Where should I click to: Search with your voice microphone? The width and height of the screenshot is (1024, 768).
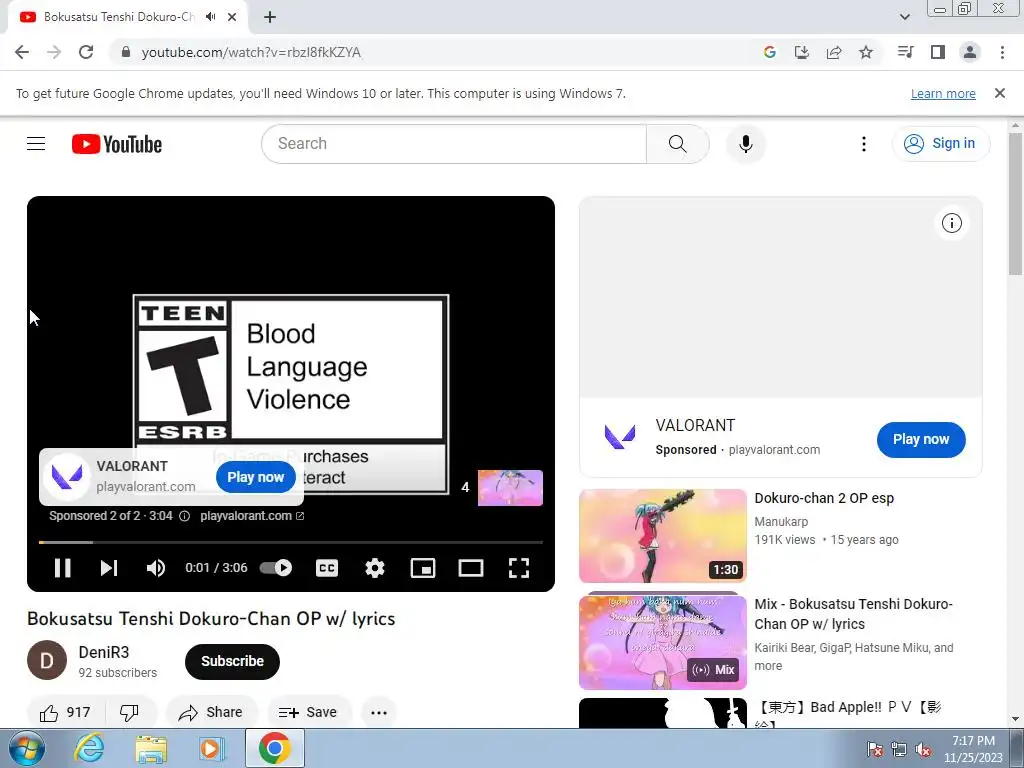click(746, 144)
